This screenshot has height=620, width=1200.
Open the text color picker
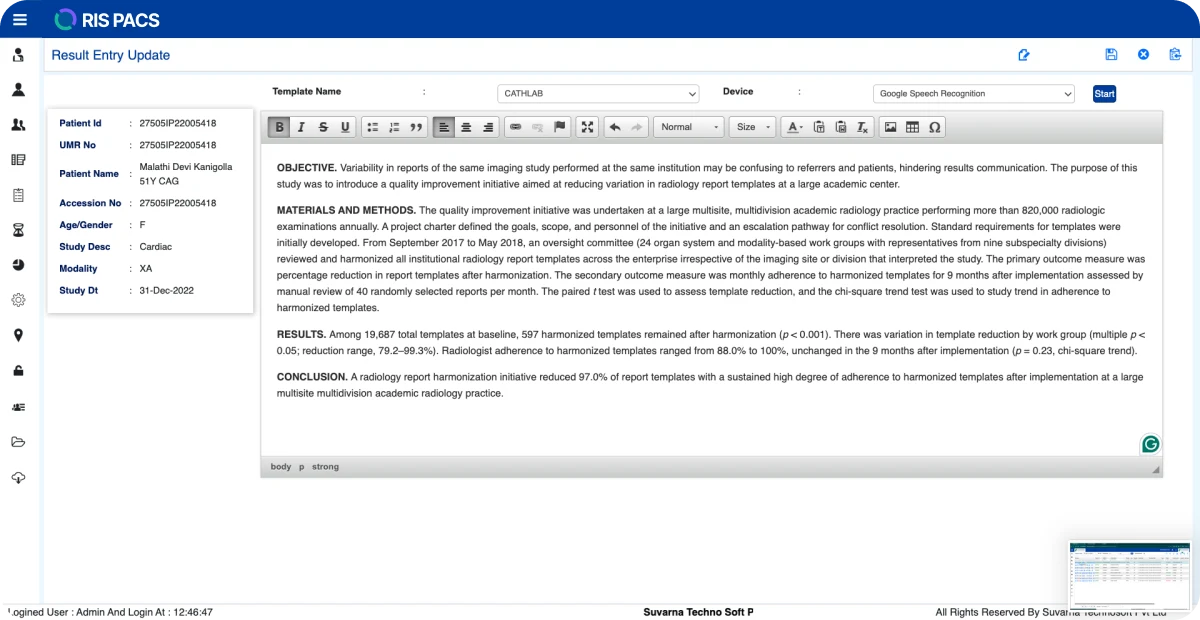795,127
